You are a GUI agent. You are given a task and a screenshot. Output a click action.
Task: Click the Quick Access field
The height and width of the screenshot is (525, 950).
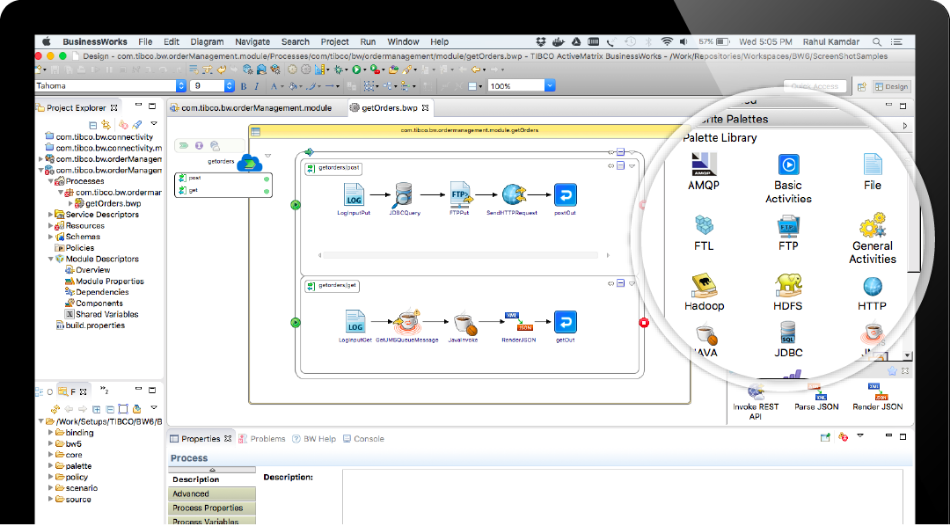pos(815,87)
